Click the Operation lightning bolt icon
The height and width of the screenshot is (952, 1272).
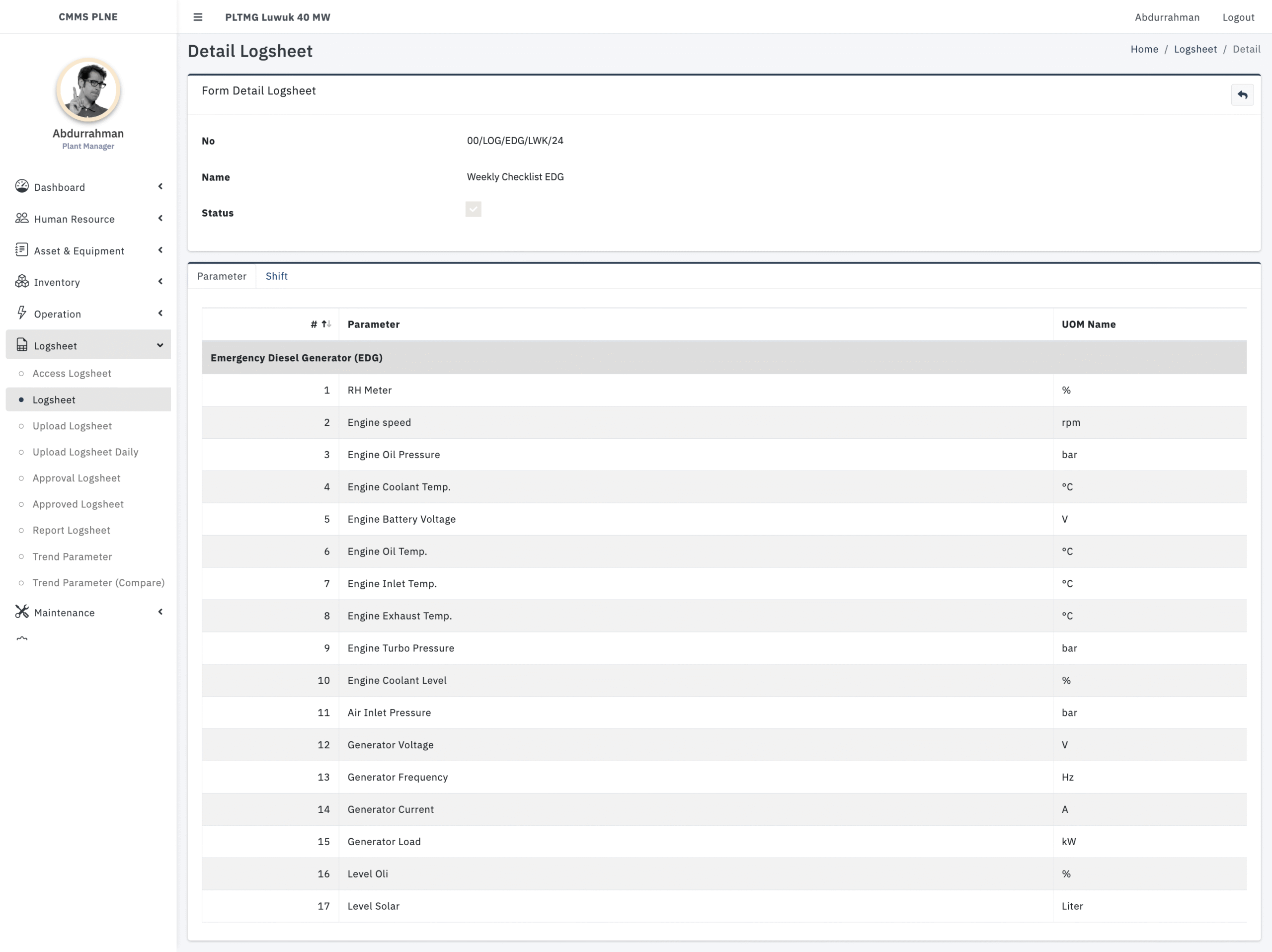tap(22, 313)
